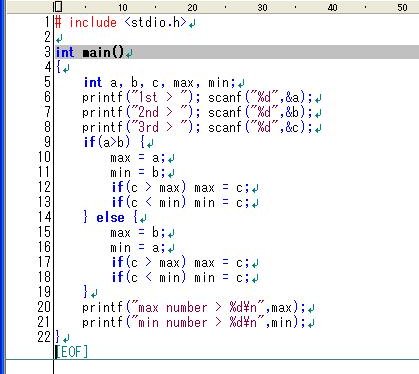Screen dimensions: 419x374
Task: Select line number 3 in gutter
Action: point(47,52)
